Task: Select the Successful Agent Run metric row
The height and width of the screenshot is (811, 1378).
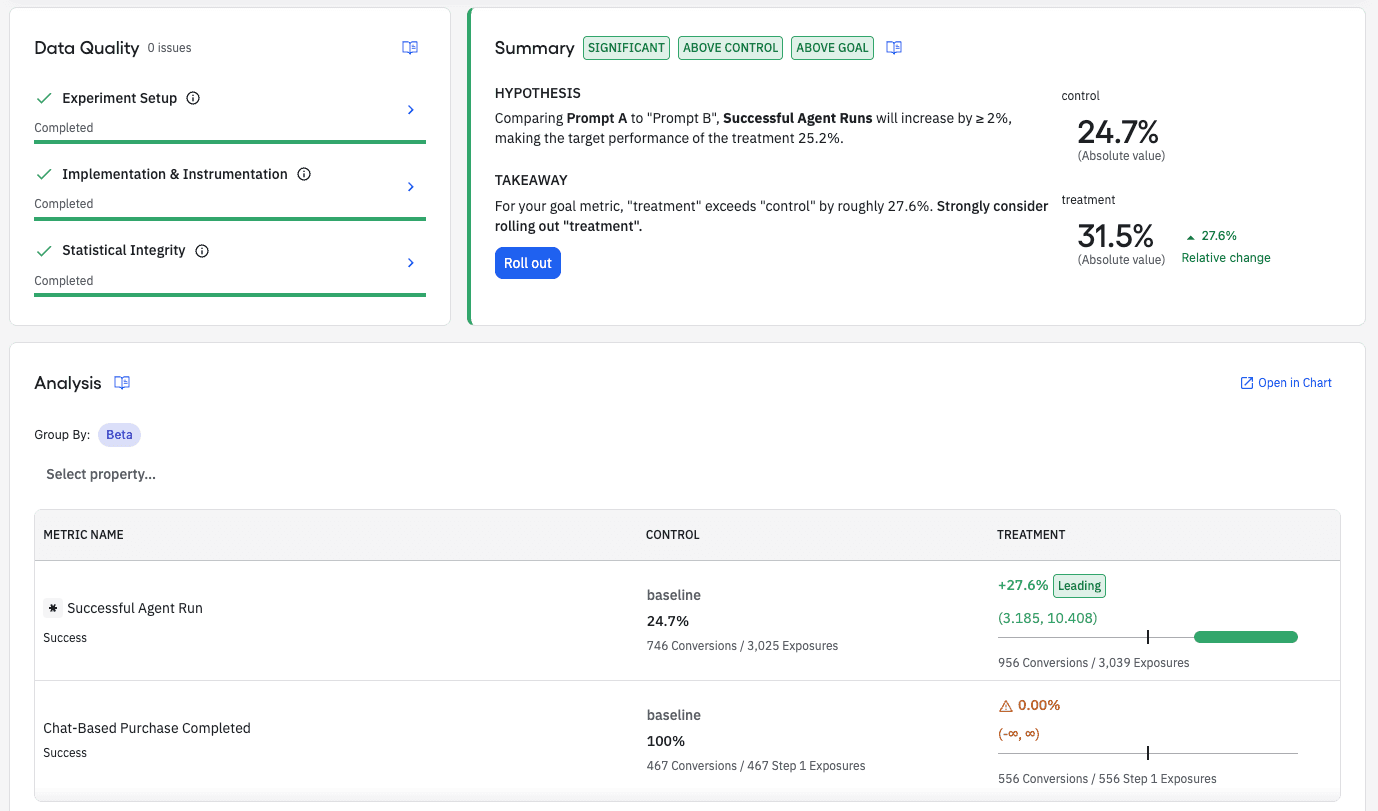Action: click(135, 608)
